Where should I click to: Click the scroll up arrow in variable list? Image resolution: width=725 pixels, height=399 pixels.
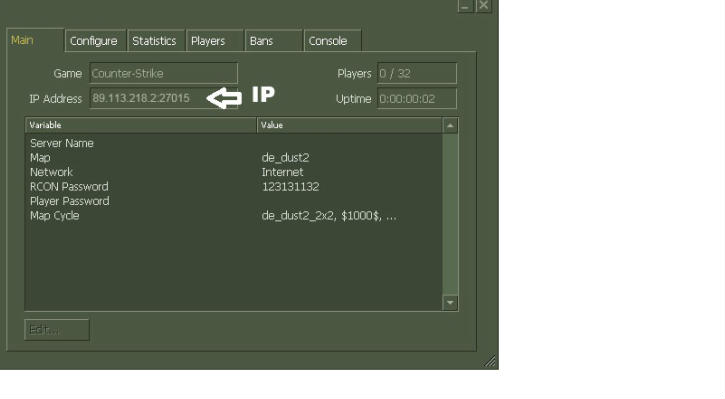point(450,126)
